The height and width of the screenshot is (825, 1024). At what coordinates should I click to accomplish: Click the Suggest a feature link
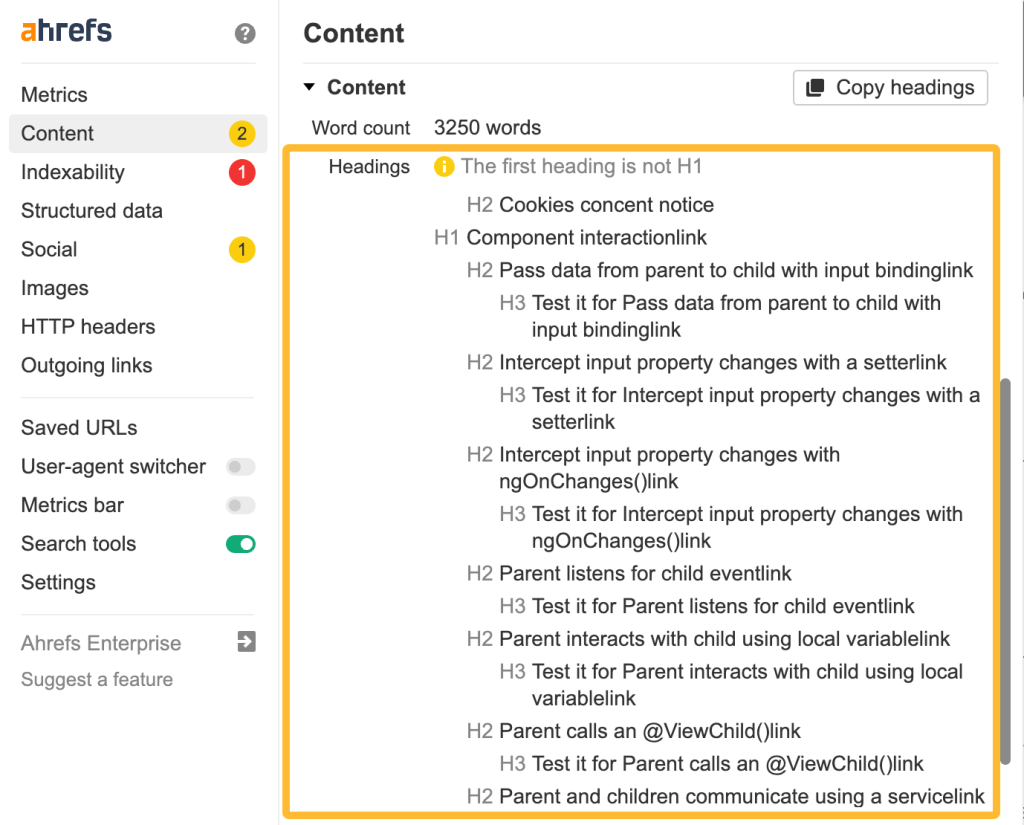click(x=98, y=679)
